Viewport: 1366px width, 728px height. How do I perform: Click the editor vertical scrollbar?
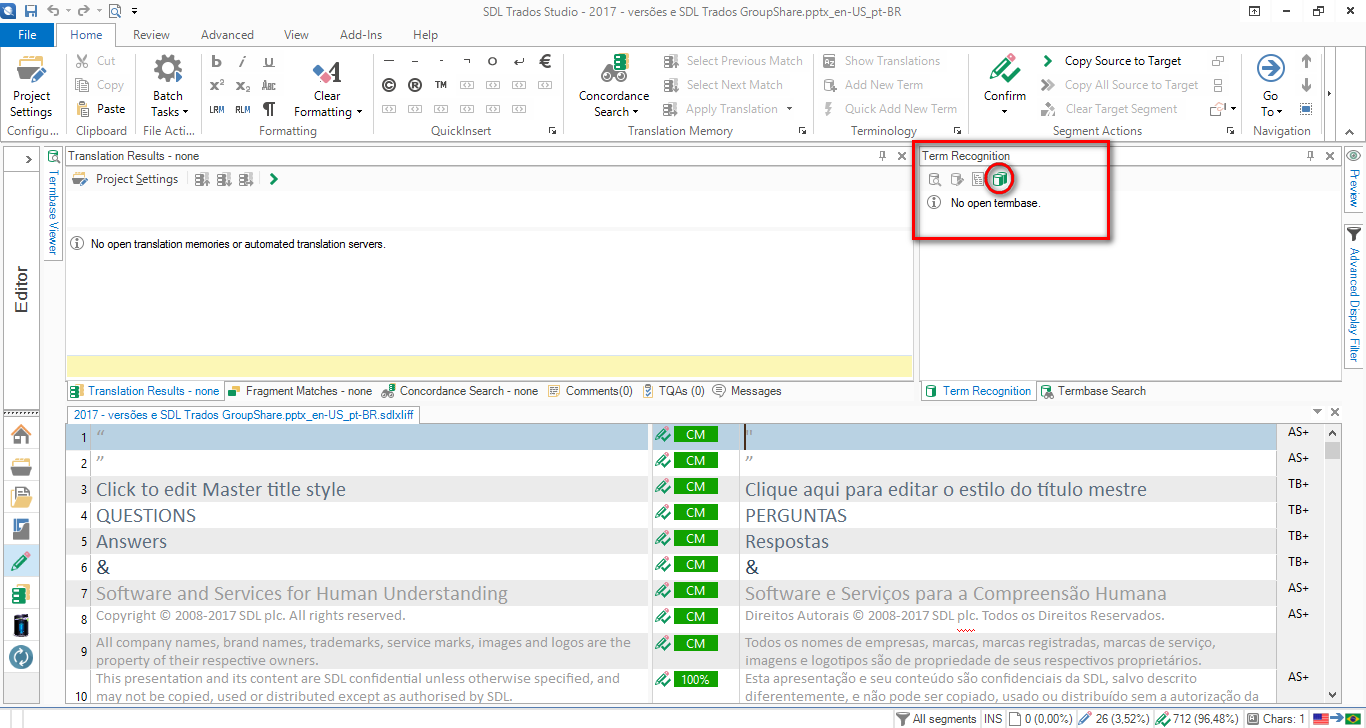click(1332, 565)
